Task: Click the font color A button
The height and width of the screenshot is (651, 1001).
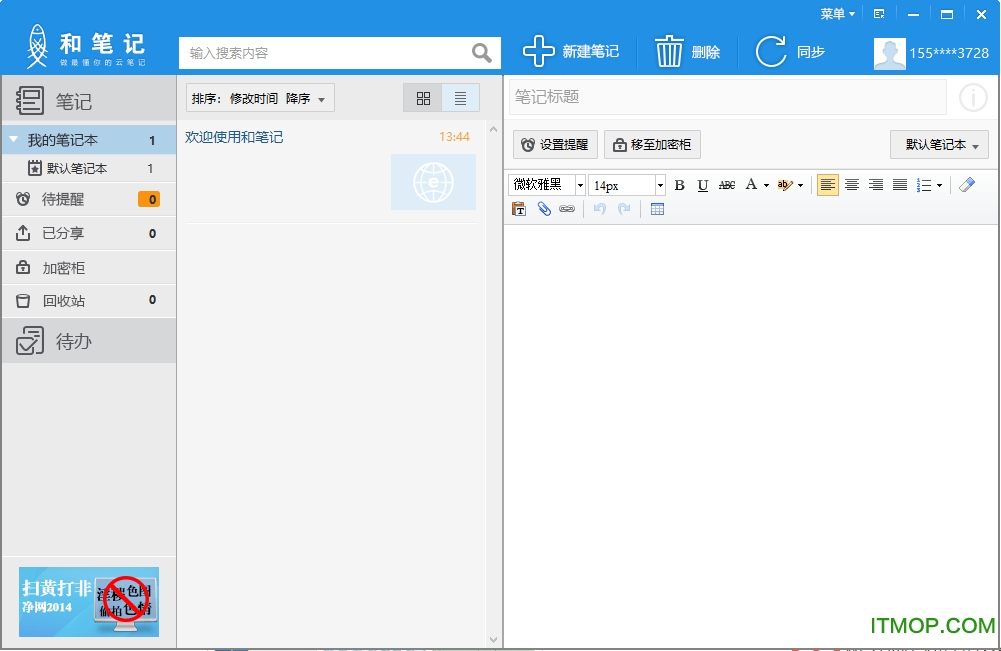Action: click(751, 185)
